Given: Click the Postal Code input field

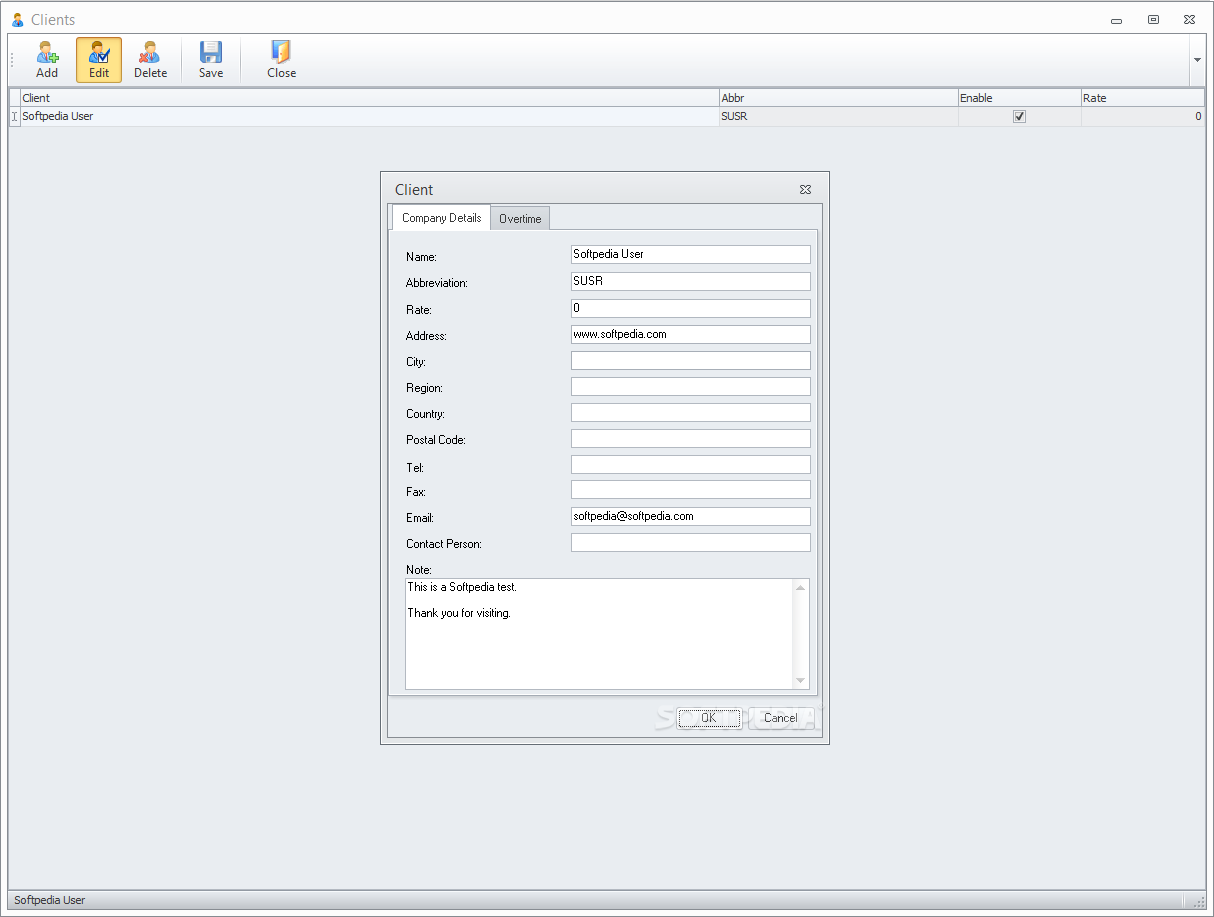Looking at the screenshot, I should coord(691,438).
